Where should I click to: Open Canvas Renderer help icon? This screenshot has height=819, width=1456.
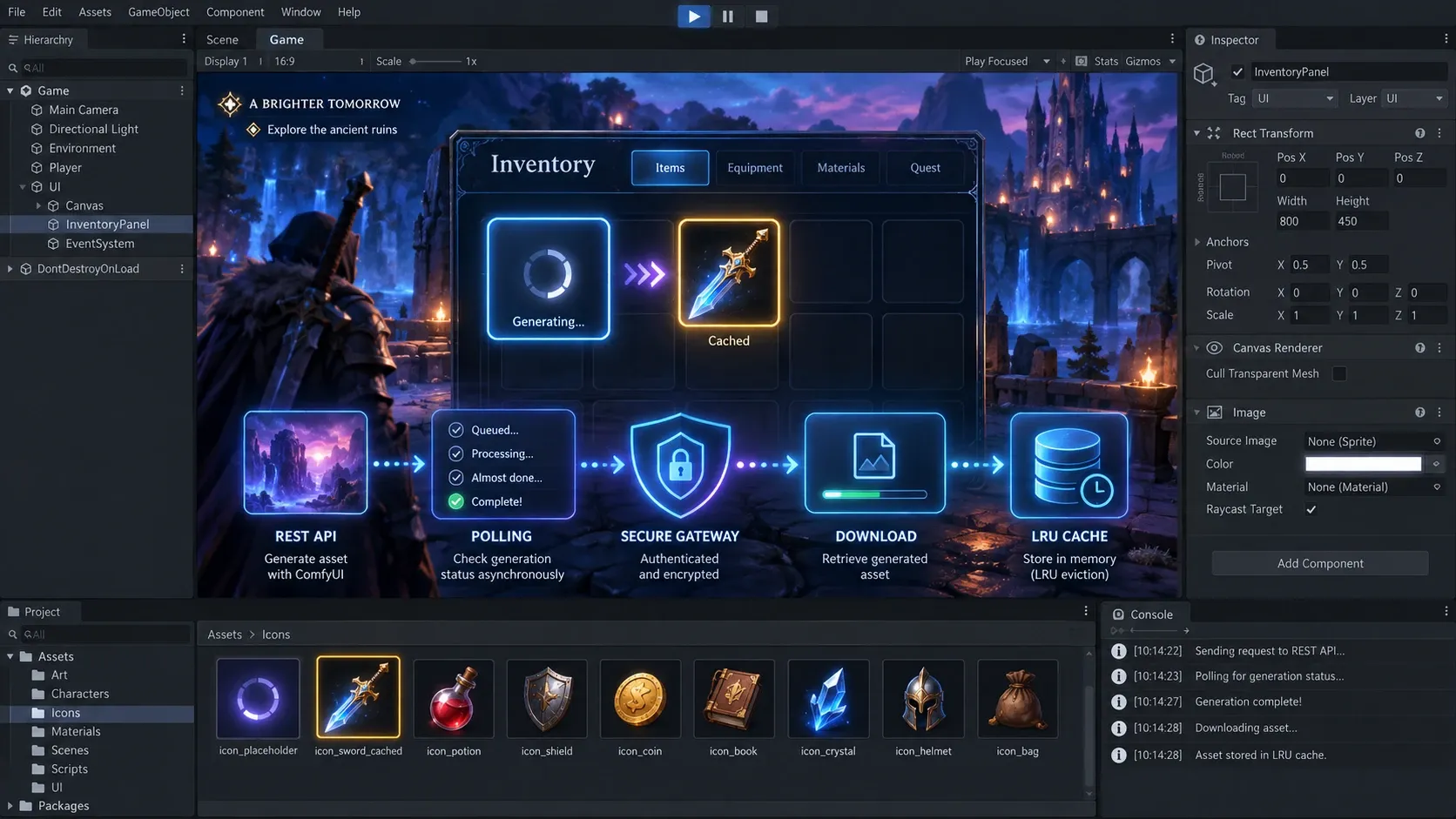1420,347
